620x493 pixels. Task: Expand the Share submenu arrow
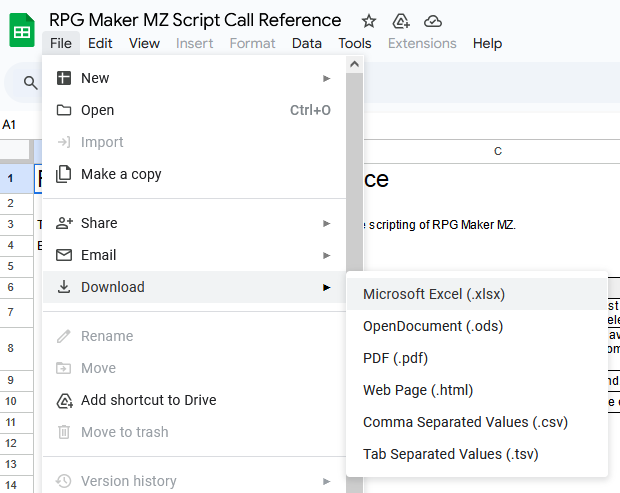(x=326, y=223)
